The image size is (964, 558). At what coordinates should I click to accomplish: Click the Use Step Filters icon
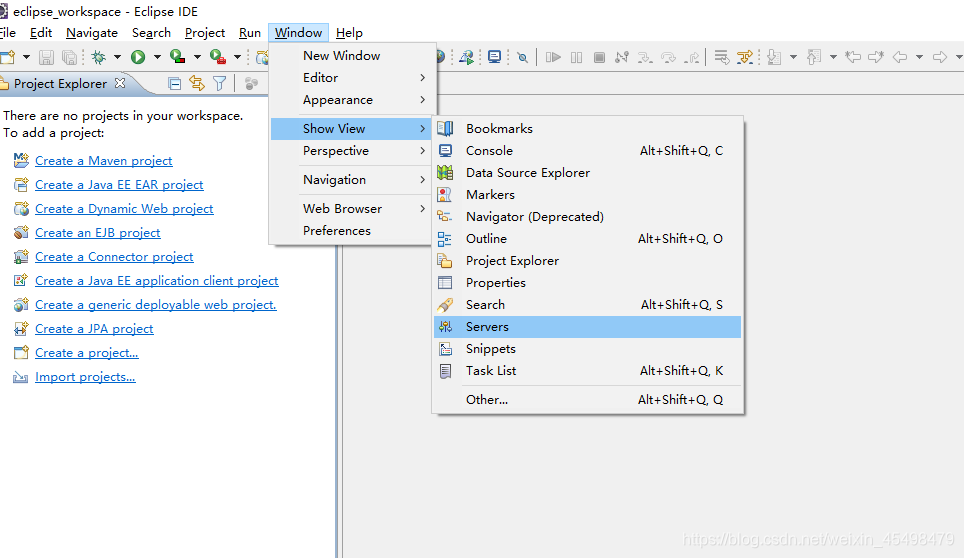point(745,57)
